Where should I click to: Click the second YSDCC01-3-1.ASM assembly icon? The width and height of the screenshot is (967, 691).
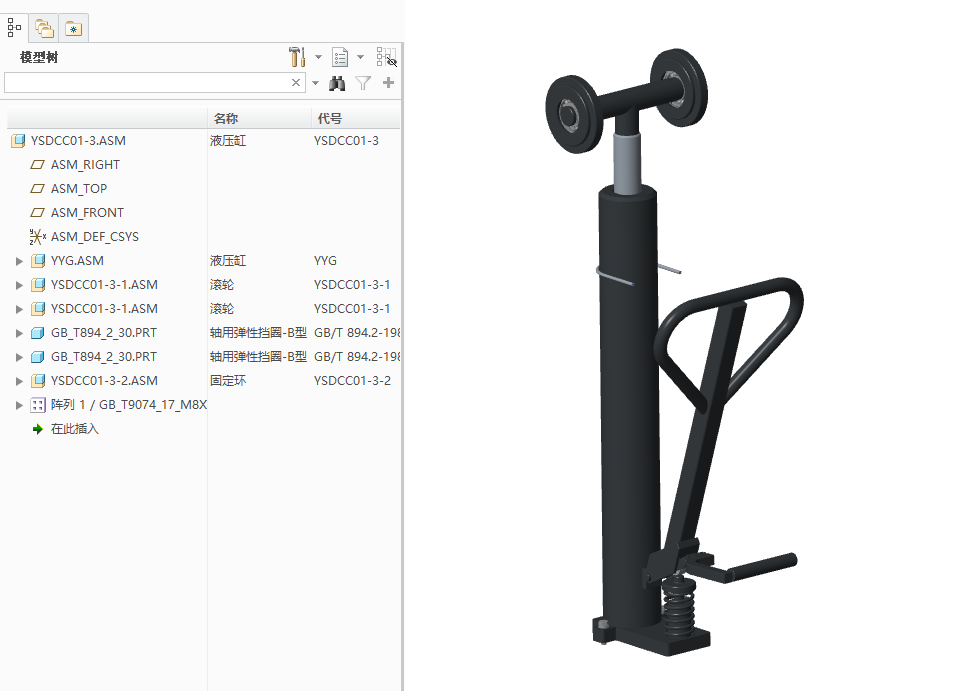pos(38,309)
